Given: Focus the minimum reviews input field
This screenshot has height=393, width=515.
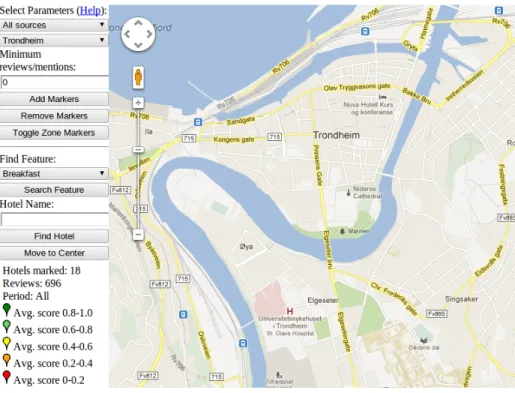Looking at the screenshot, I should click(55, 82).
